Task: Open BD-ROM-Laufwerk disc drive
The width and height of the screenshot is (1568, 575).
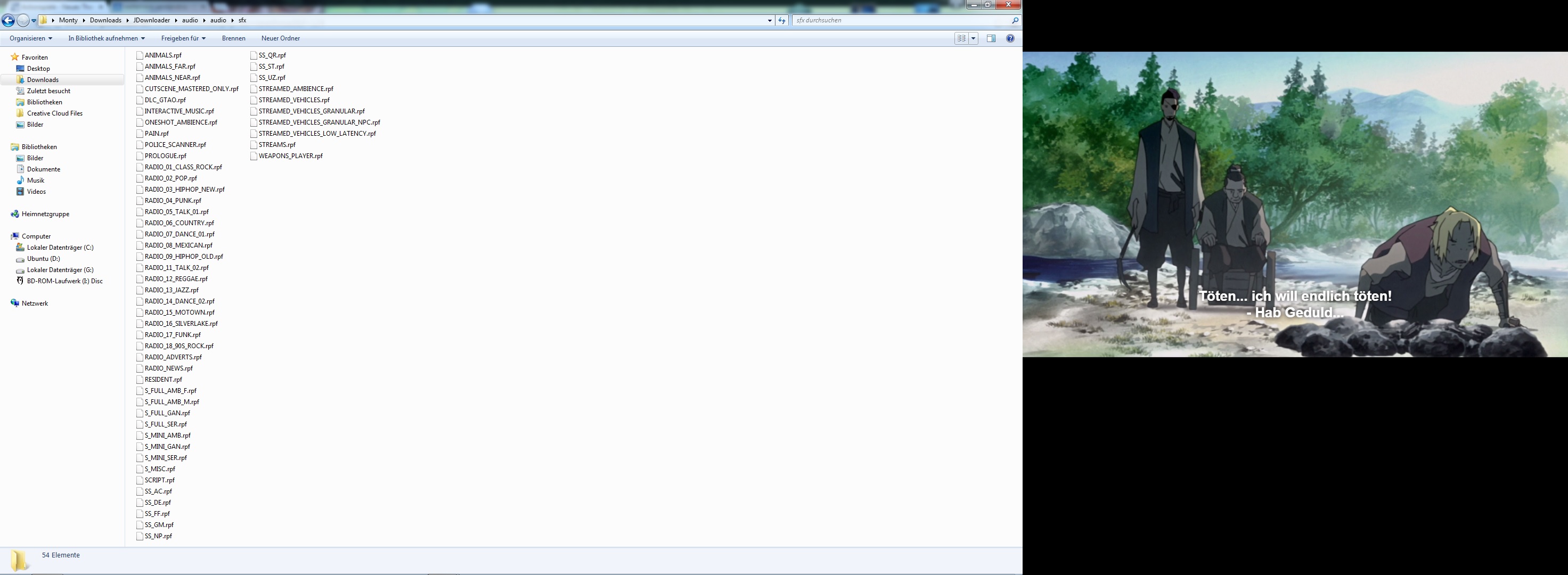Action: (64, 281)
